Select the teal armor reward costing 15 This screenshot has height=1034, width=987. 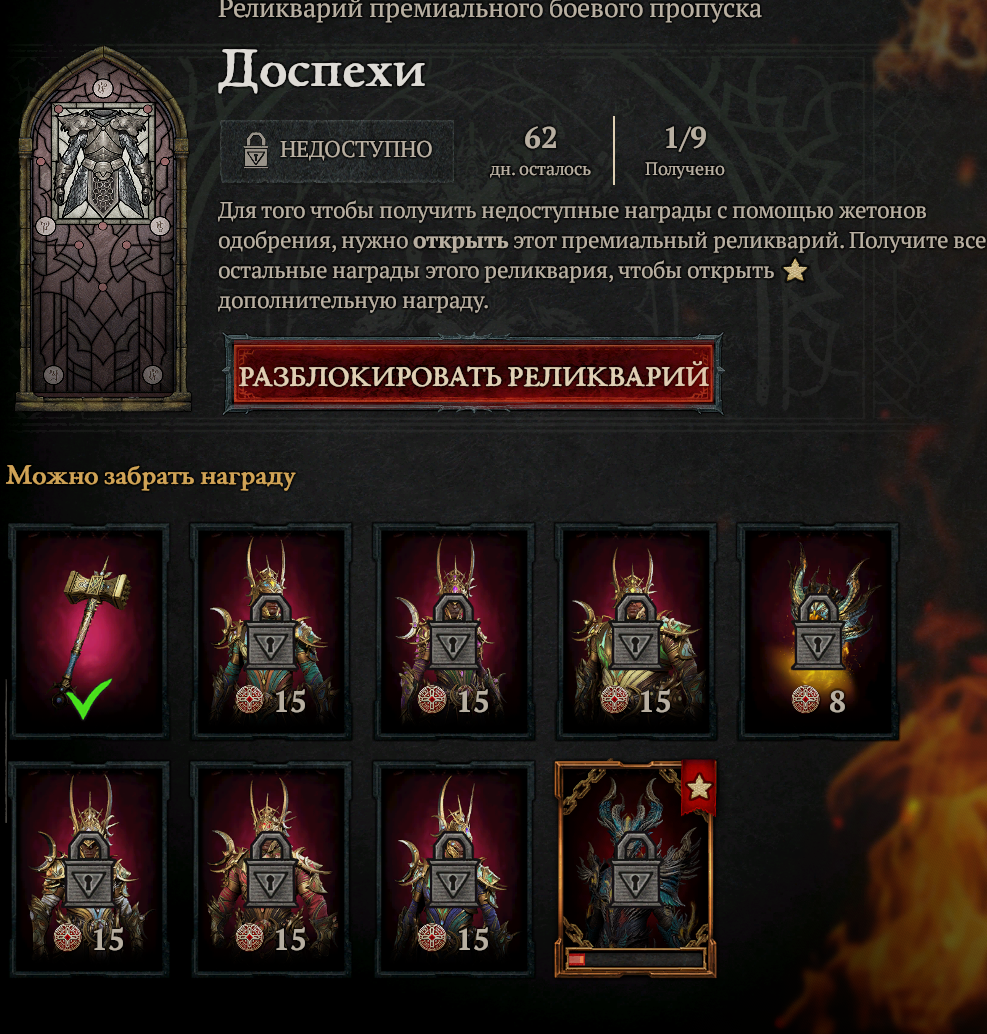(x=271, y=631)
